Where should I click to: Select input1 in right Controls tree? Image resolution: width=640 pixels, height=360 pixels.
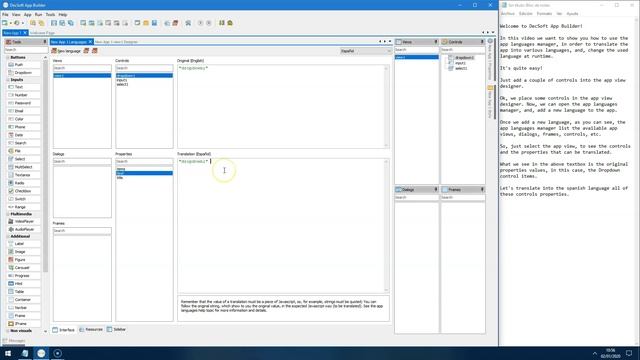[460, 63]
